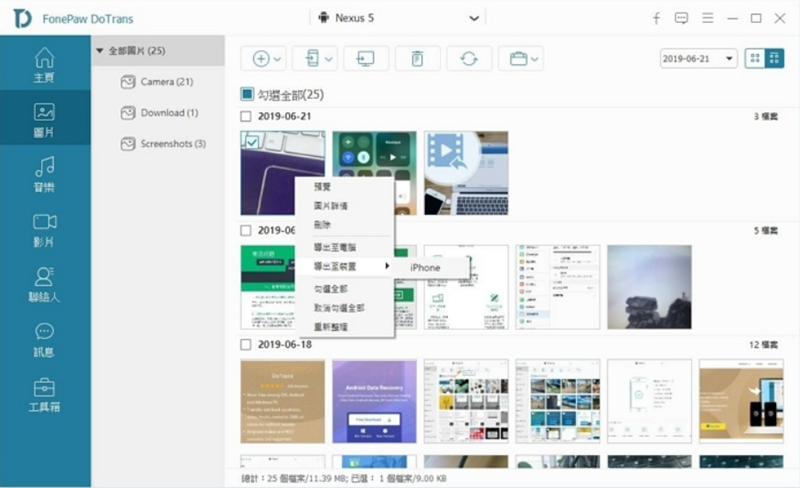Click the Download album icon
Screen dimensions: 800x488
pyautogui.click(x=128, y=113)
